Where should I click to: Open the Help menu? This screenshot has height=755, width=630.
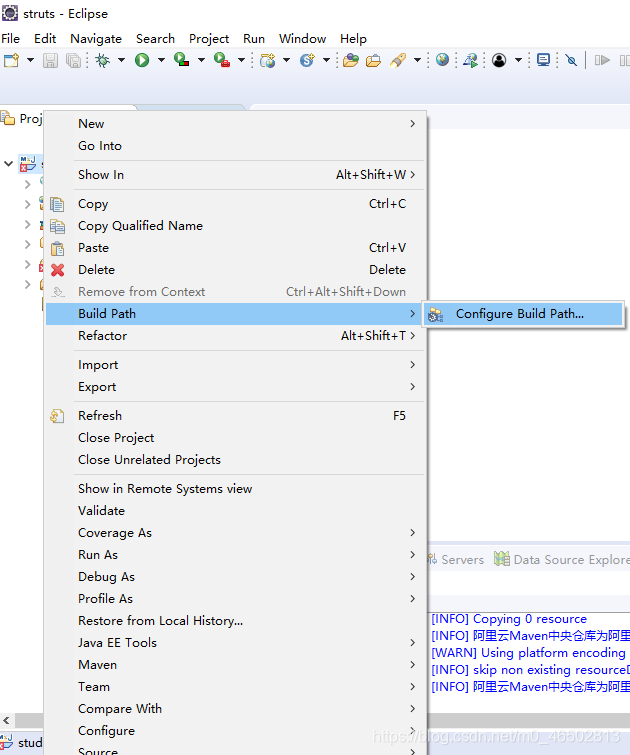(354, 39)
